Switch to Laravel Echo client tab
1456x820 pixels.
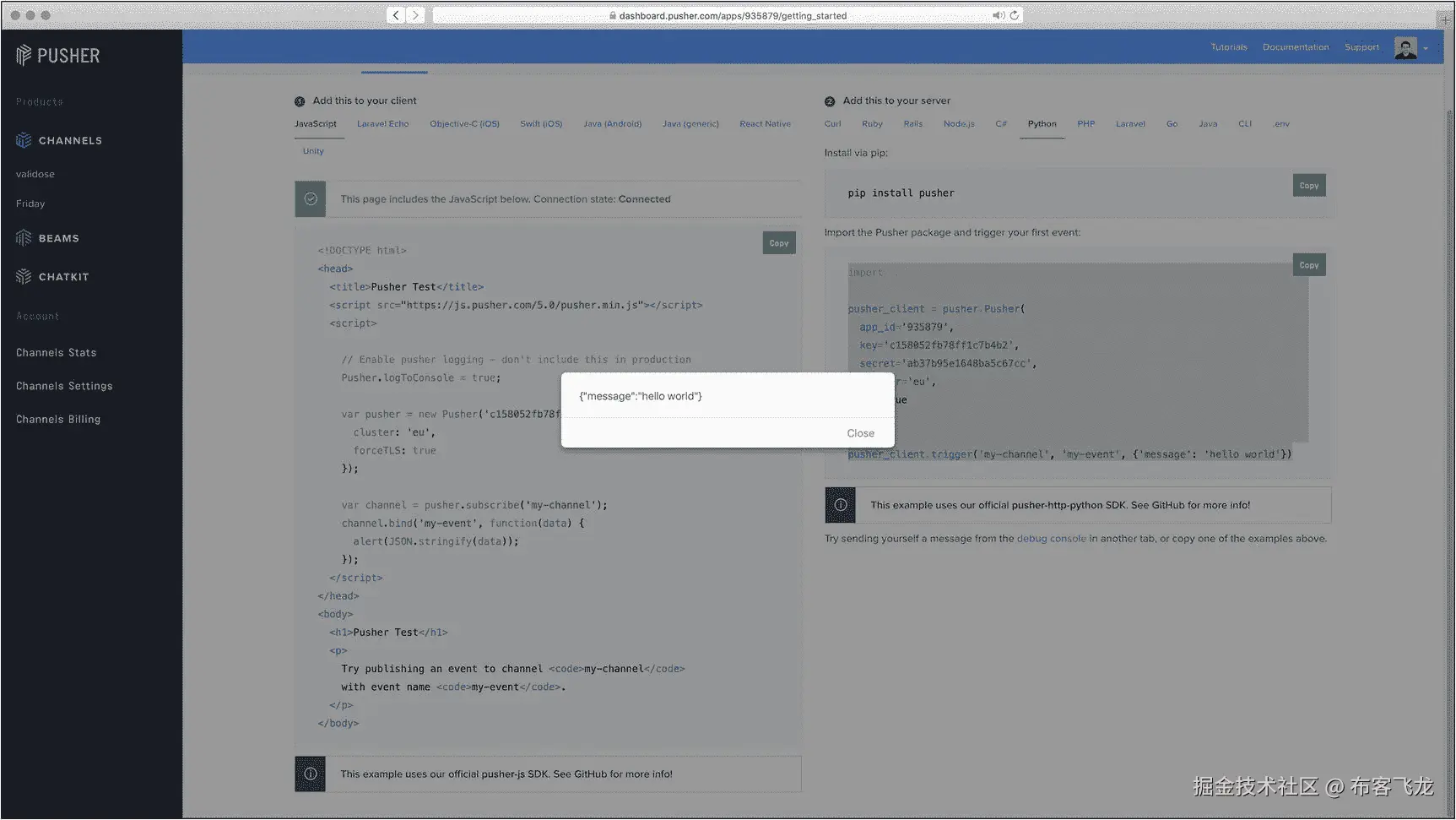click(x=383, y=124)
